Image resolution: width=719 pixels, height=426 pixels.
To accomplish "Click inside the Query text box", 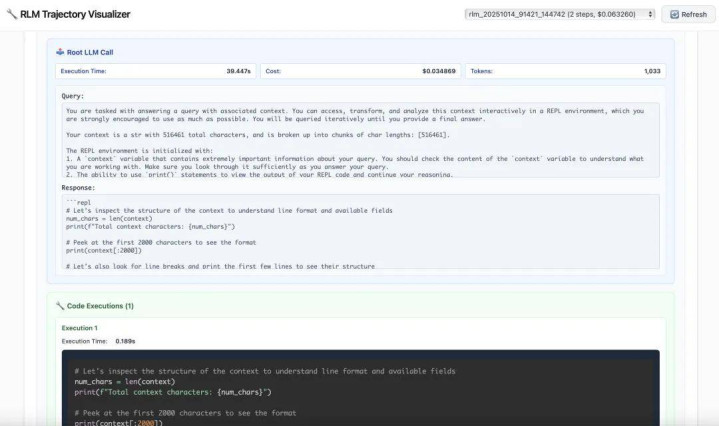I will coord(360,140).
